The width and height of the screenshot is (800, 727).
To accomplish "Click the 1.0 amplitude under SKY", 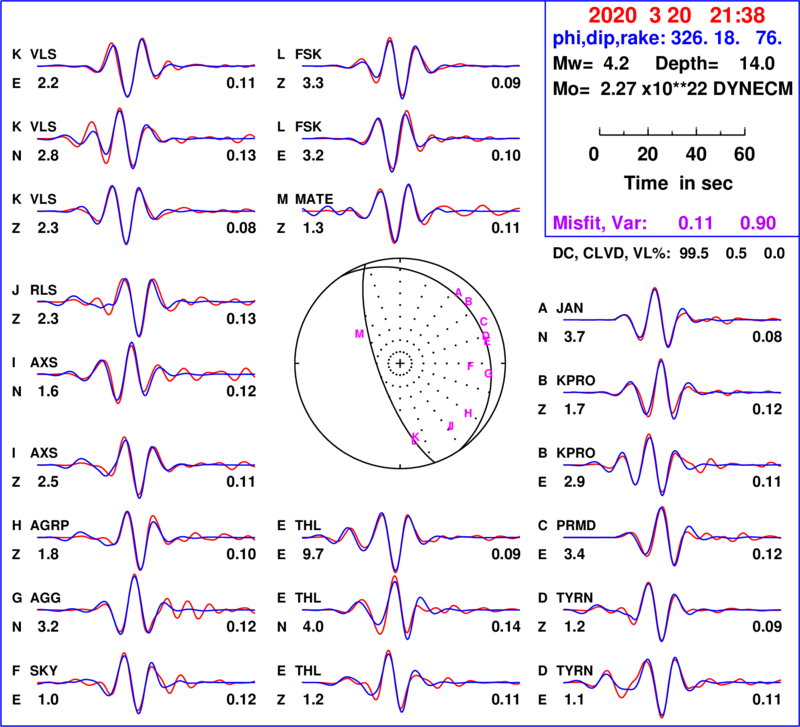I will coord(48,699).
